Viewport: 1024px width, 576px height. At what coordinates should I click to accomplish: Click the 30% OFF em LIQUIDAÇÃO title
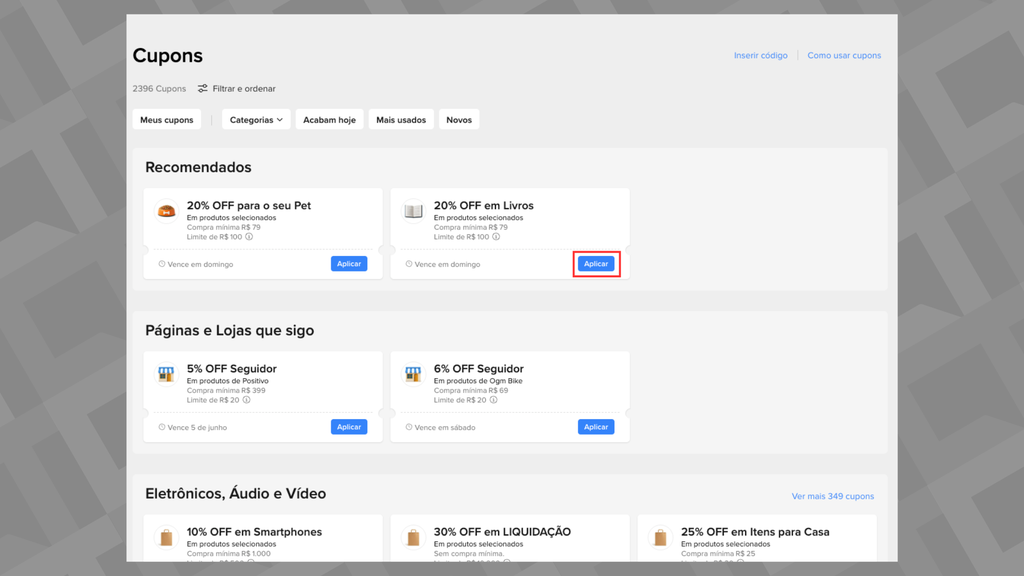pos(502,532)
